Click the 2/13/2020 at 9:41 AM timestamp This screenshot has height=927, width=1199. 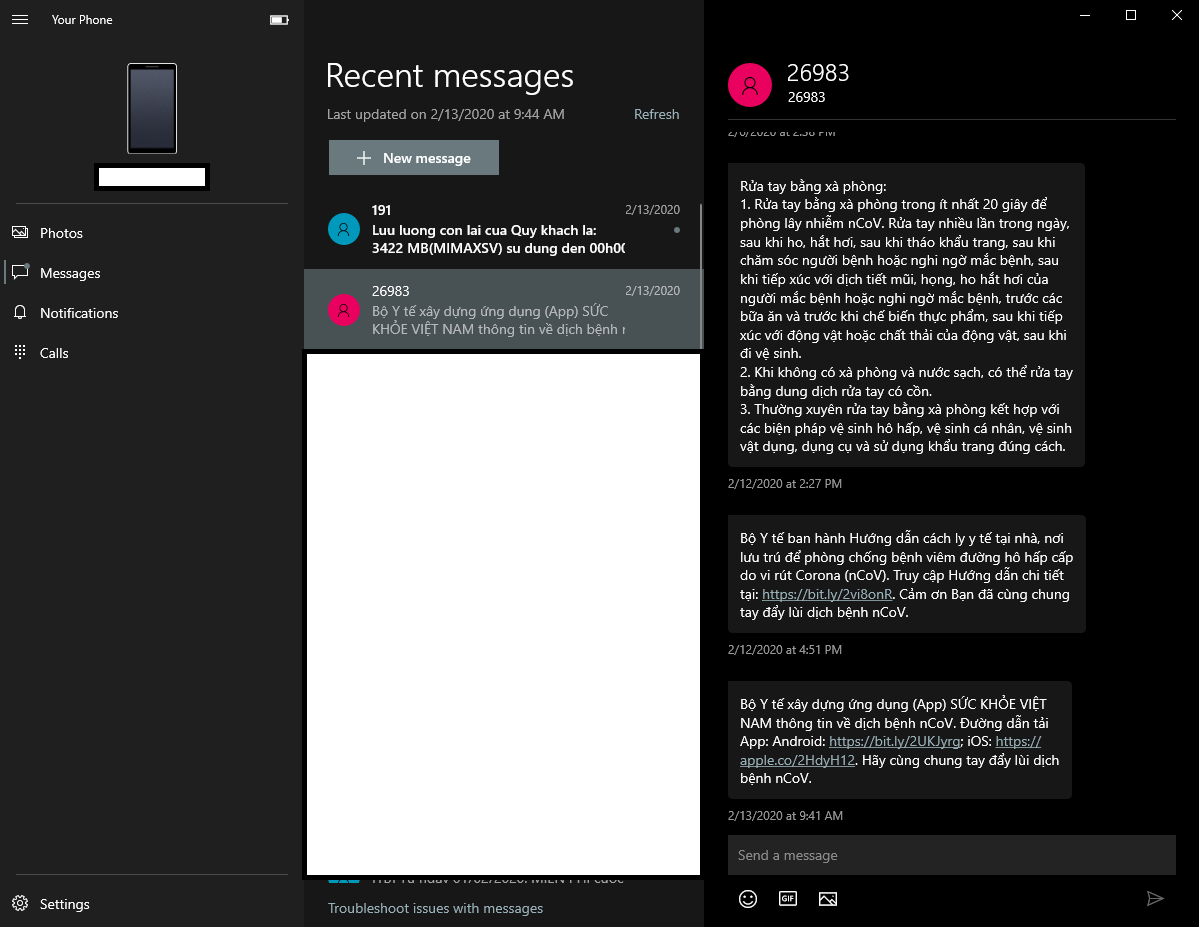pyautogui.click(x=785, y=815)
